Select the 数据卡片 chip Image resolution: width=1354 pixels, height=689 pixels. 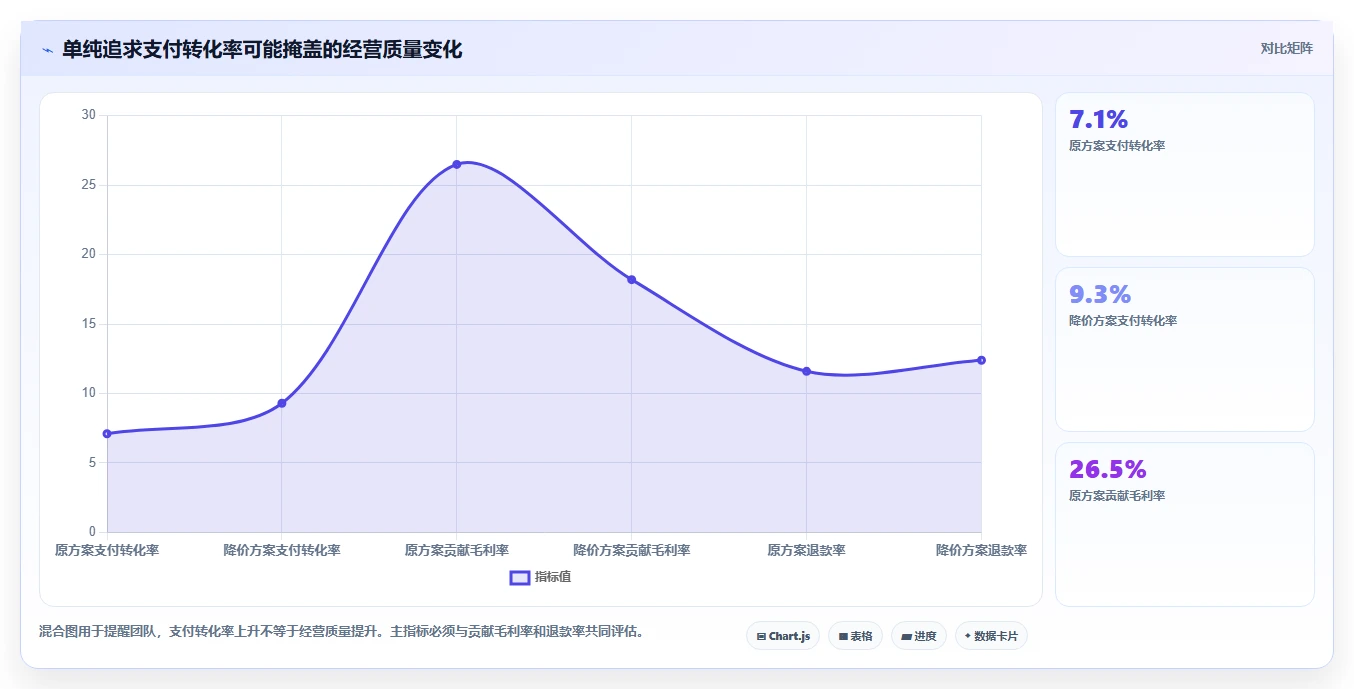(x=991, y=636)
